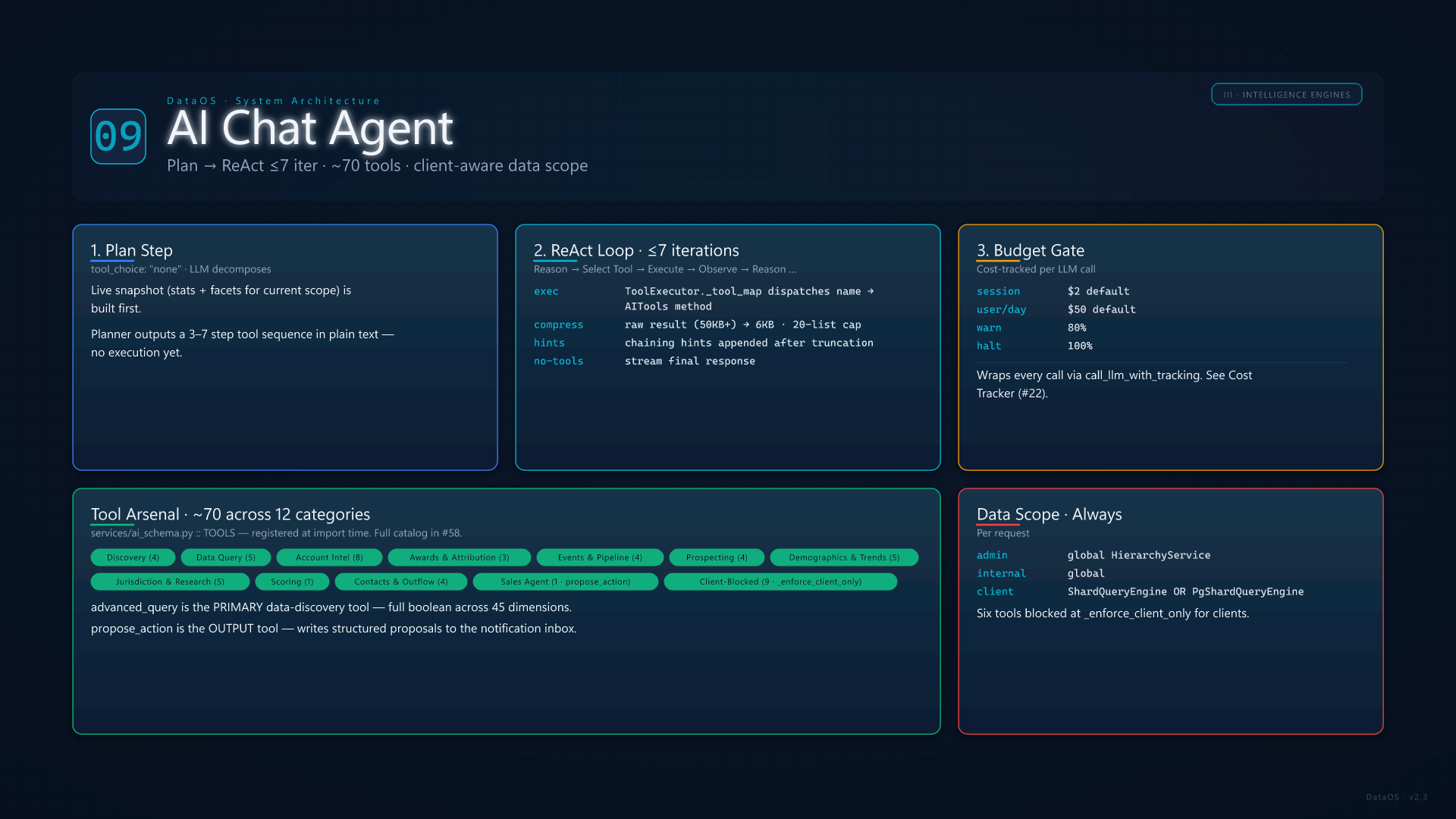
Task: Click the ShardQueryEngine OR PgShardQueryEngine value
Action: pos(1186,591)
